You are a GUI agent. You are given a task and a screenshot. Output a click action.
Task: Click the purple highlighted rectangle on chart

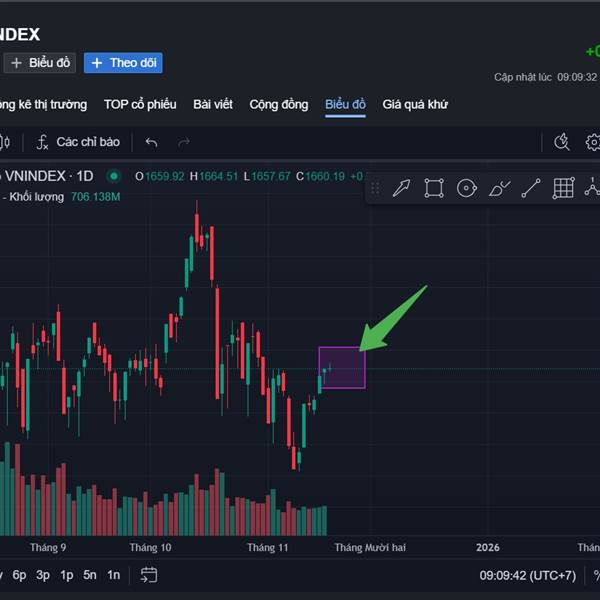[342, 367]
